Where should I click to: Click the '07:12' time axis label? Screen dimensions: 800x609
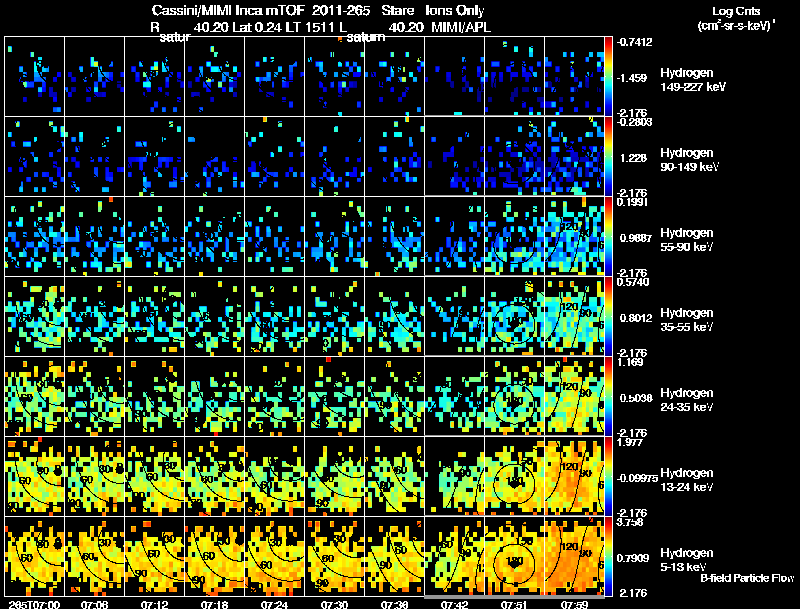[155, 604]
